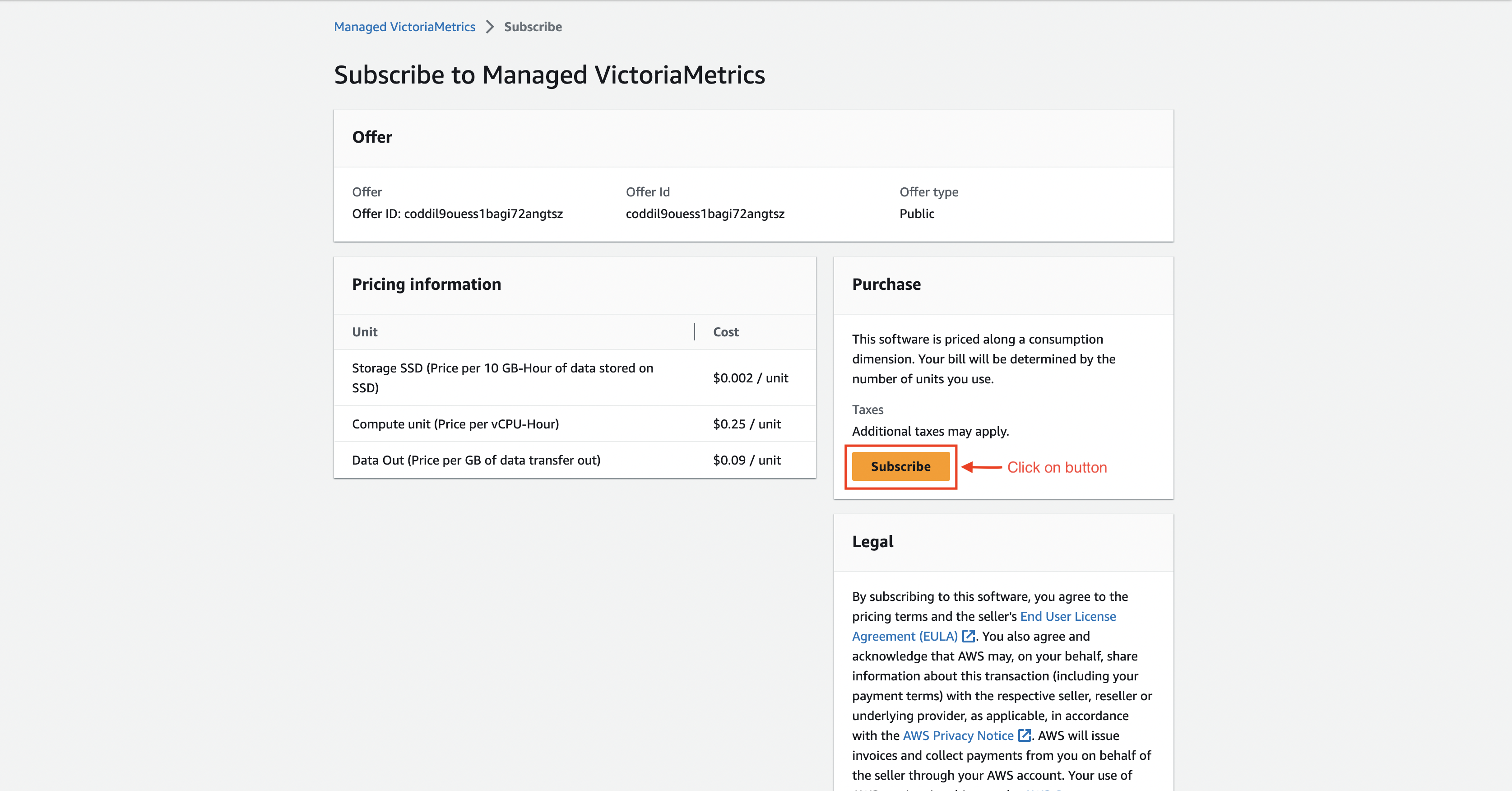Click the $0.25 / unit cost cell

point(747,424)
